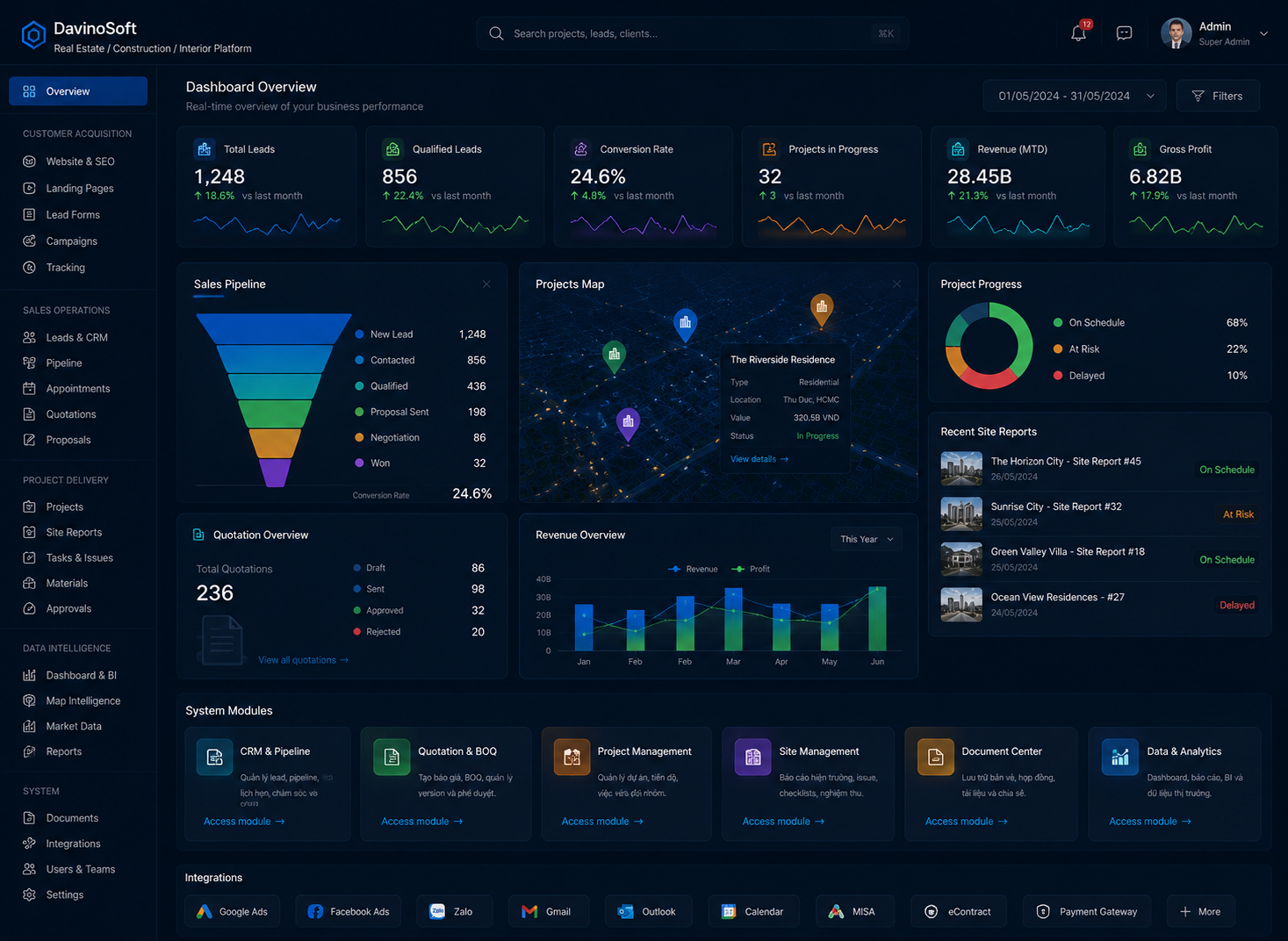Click the Jun bar in revenue chart
This screenshot has height=941, width=1288.
tap(877, 618)
